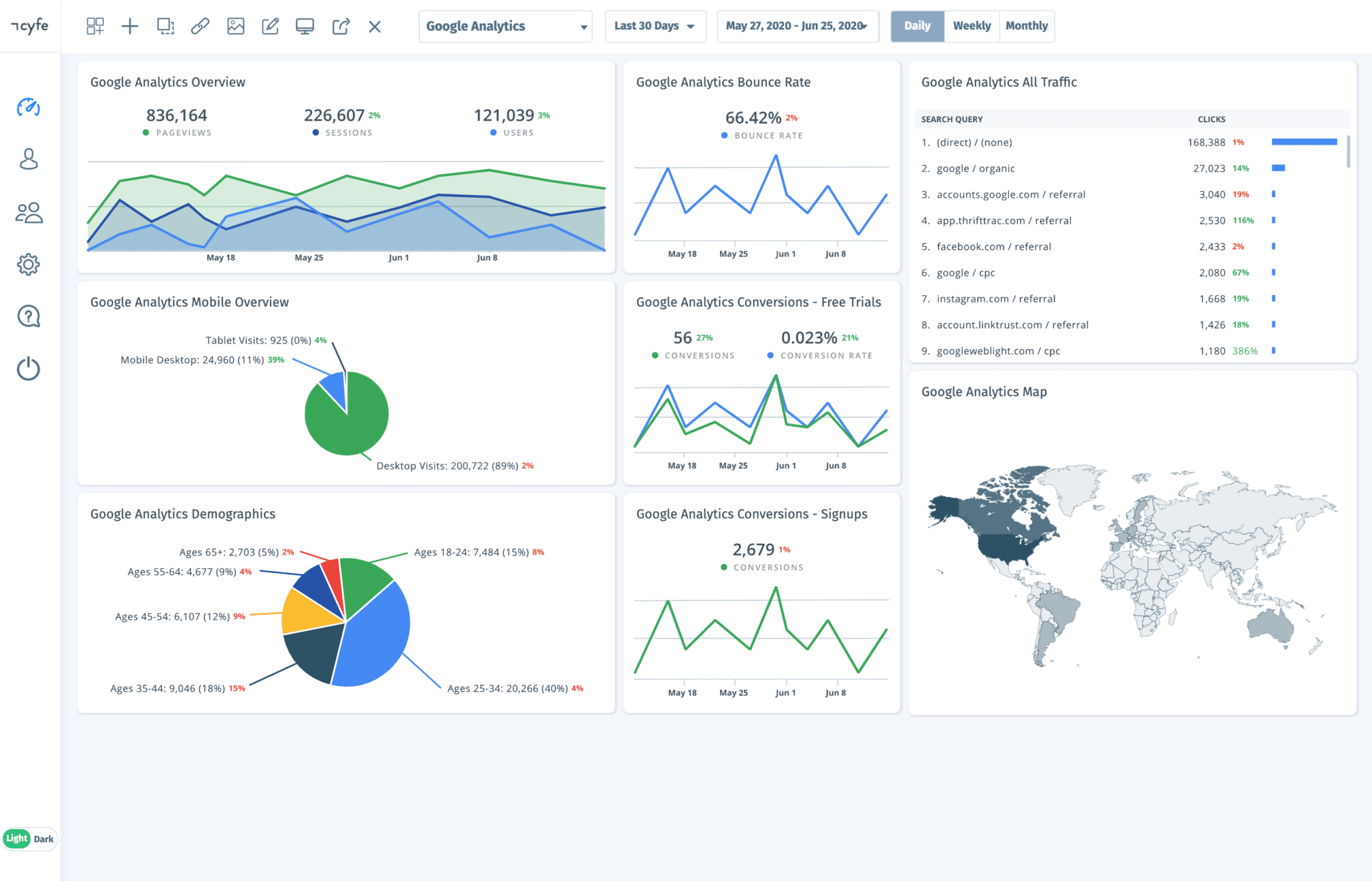Open the help question-mark icon
The height and width of the screenshot is (881, 1372).
[28, 316]
